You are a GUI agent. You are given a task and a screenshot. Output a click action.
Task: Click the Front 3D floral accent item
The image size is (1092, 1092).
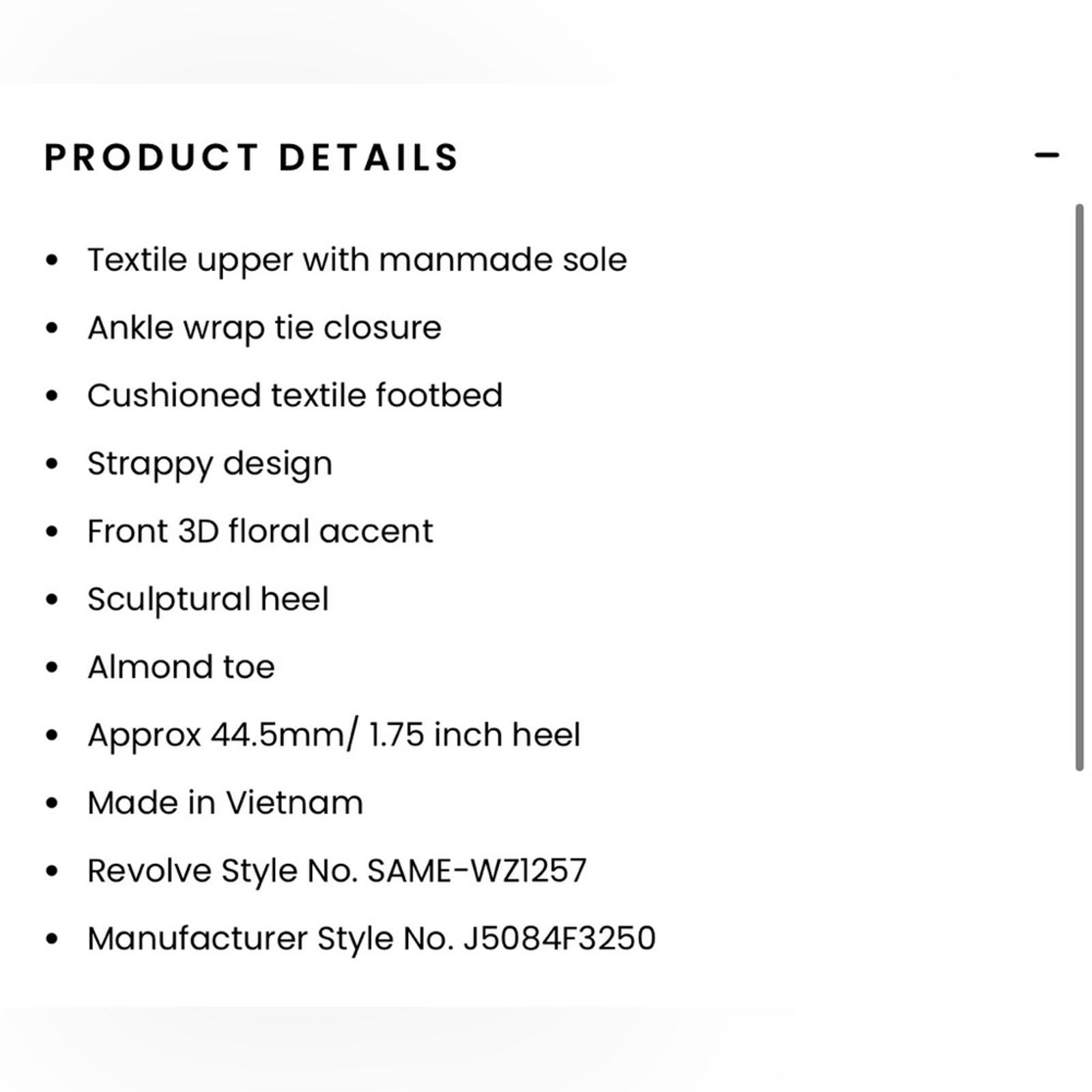(261, 530)
